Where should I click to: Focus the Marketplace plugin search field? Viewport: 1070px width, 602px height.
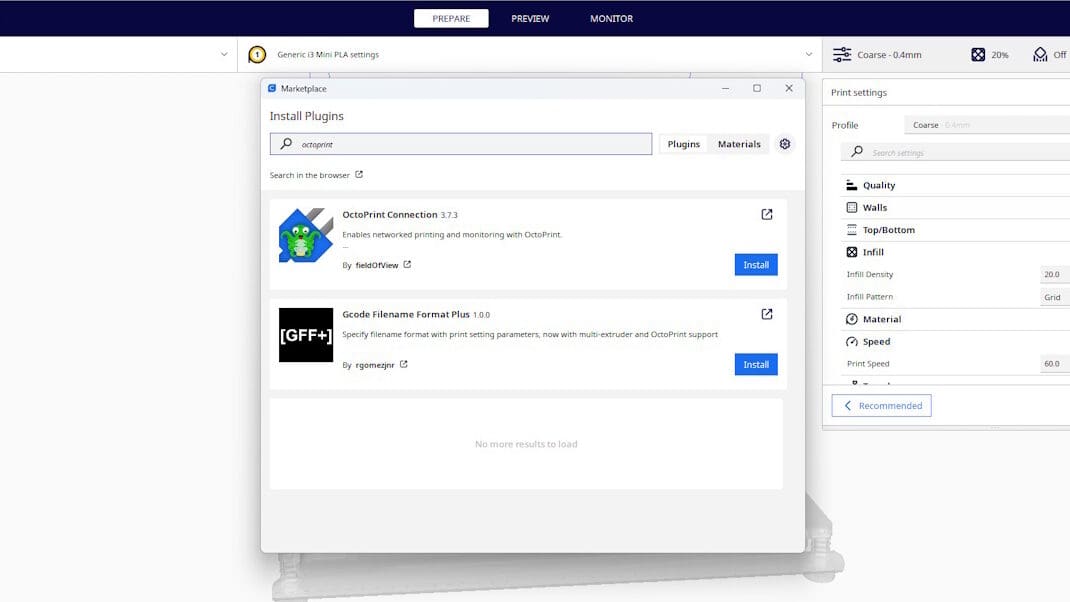(x=461, y=144)
